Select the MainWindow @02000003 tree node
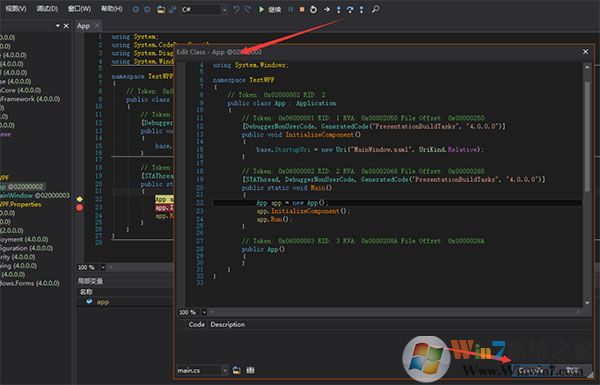Image resolution: width=600 pixels, height=385 pixels. pyautogui.click(x=35, y=196)
